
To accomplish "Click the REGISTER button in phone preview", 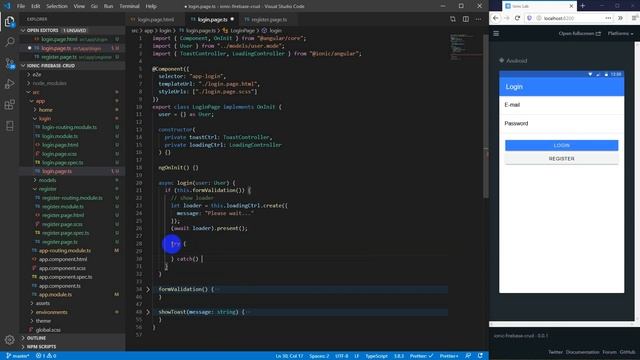I will click(x=561, y=158).
